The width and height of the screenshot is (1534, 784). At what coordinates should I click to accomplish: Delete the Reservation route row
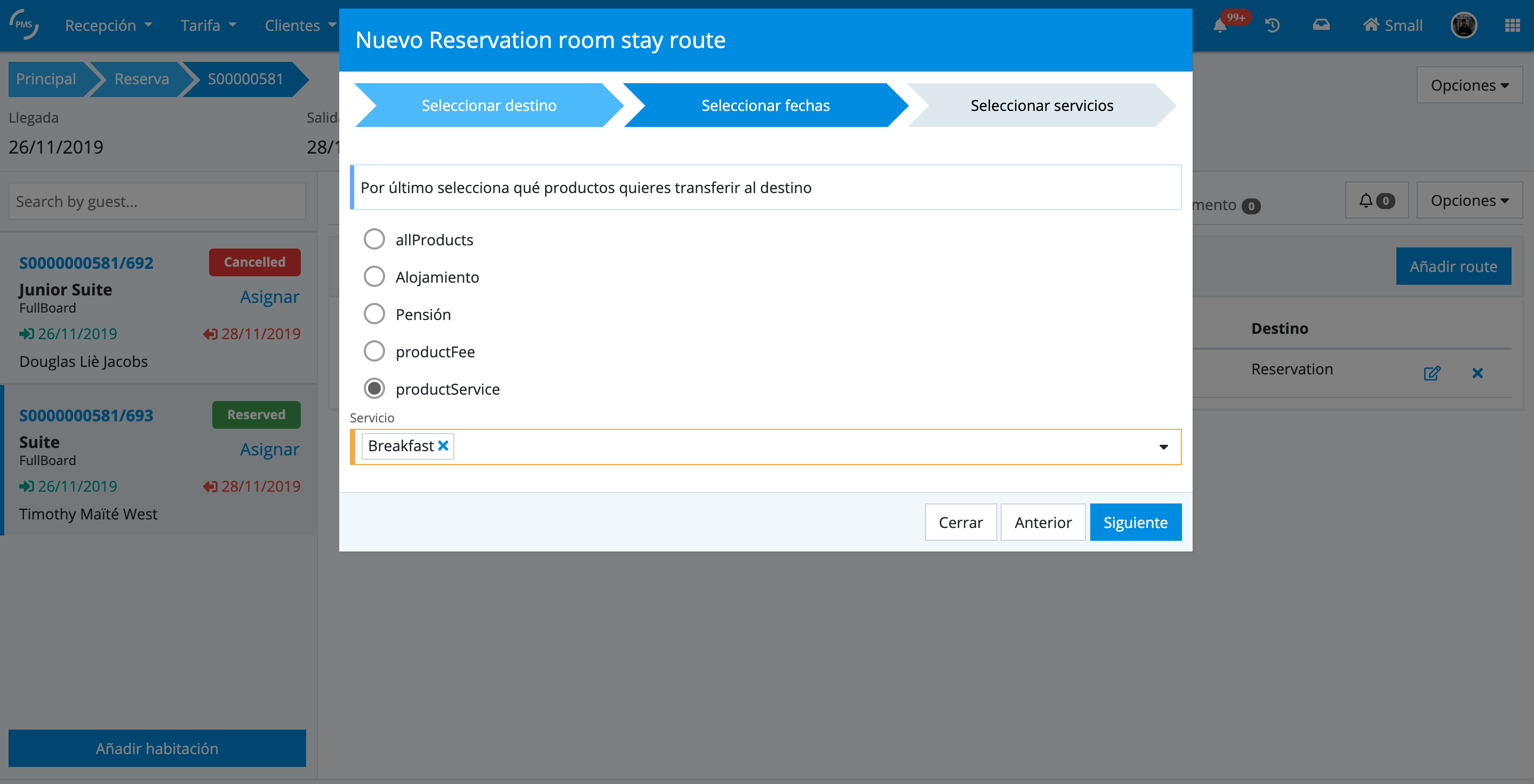pyautogui.click(x=1477, y=373)
